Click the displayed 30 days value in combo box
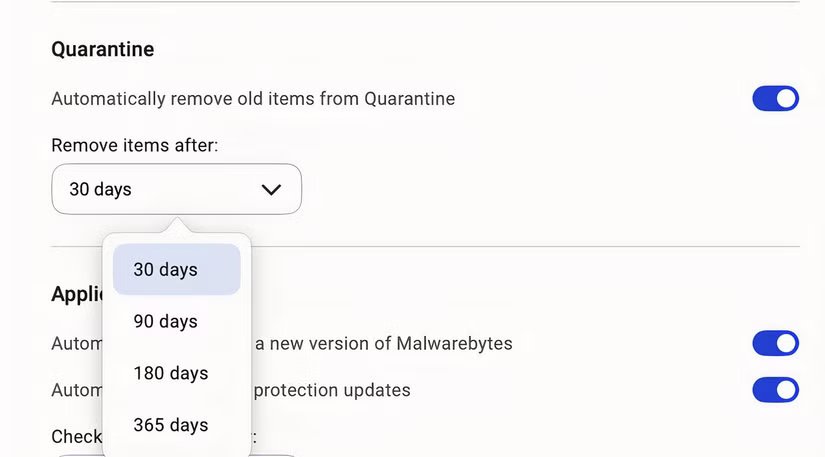This screenshot has height=457, width=825. [100, 189]
